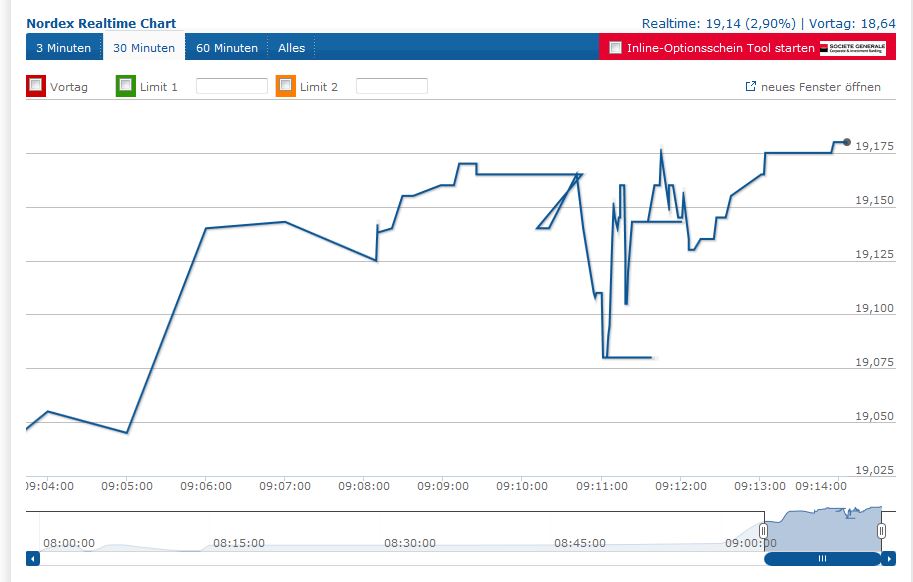Click the 09:05:00 time axis label
The height and width of the screenshot is (582, 913).
[x=127, y=486]
